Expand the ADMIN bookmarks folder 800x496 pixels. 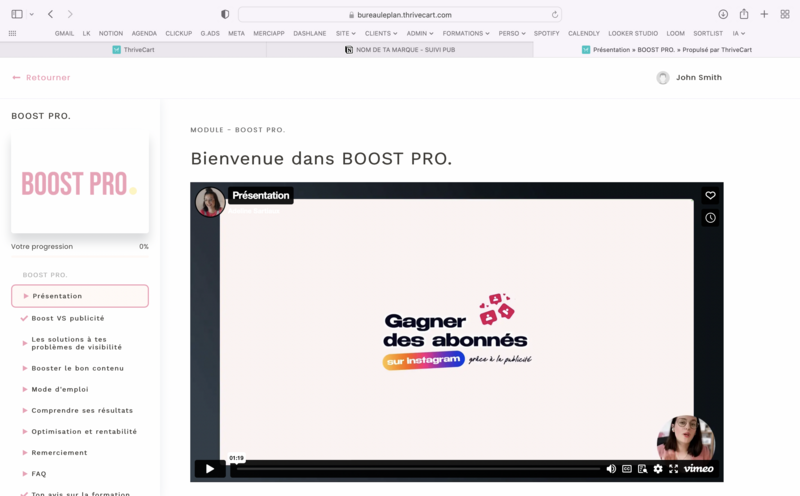(x=419, y=33)
